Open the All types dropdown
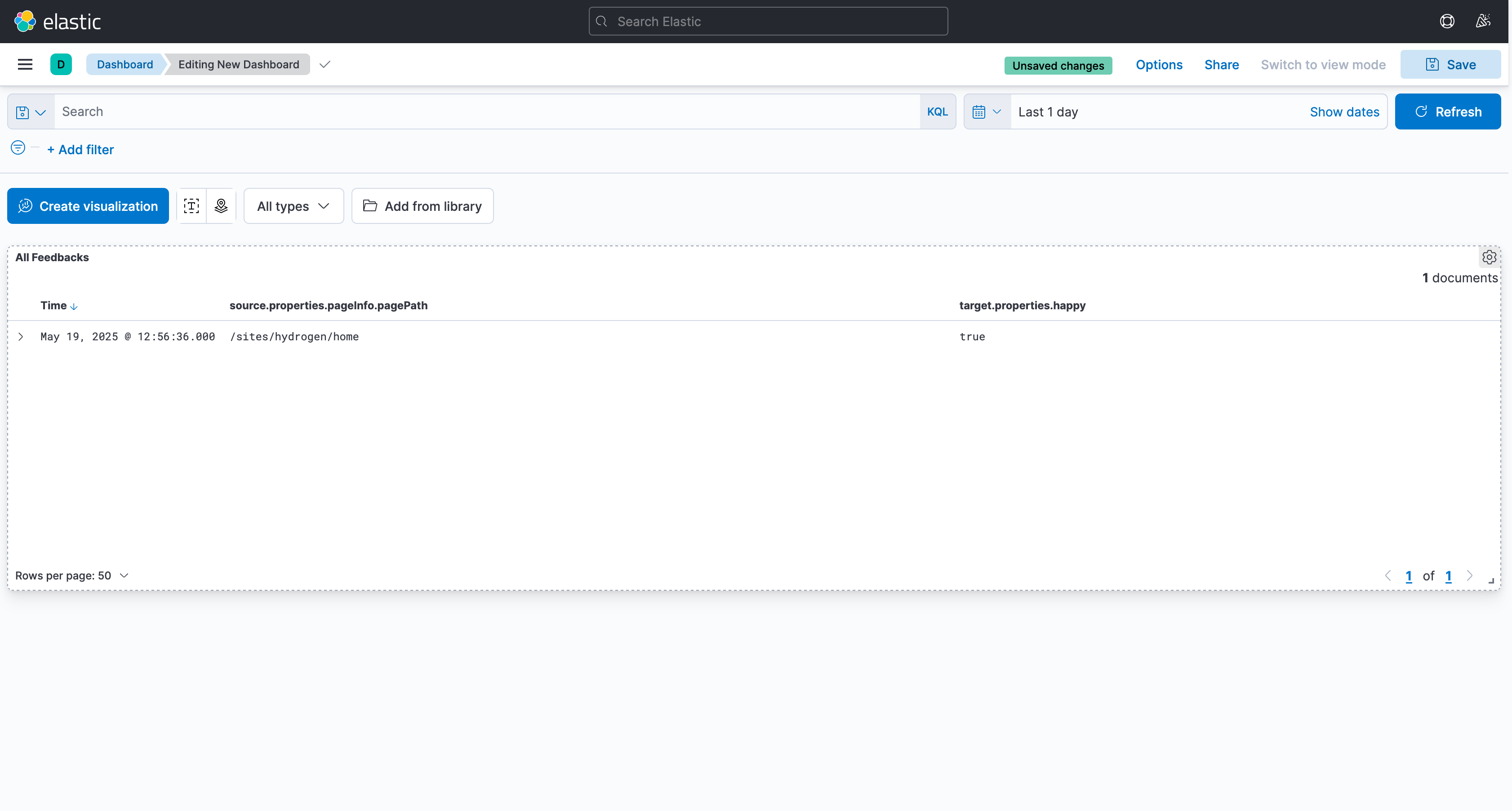 pos(294,206)
